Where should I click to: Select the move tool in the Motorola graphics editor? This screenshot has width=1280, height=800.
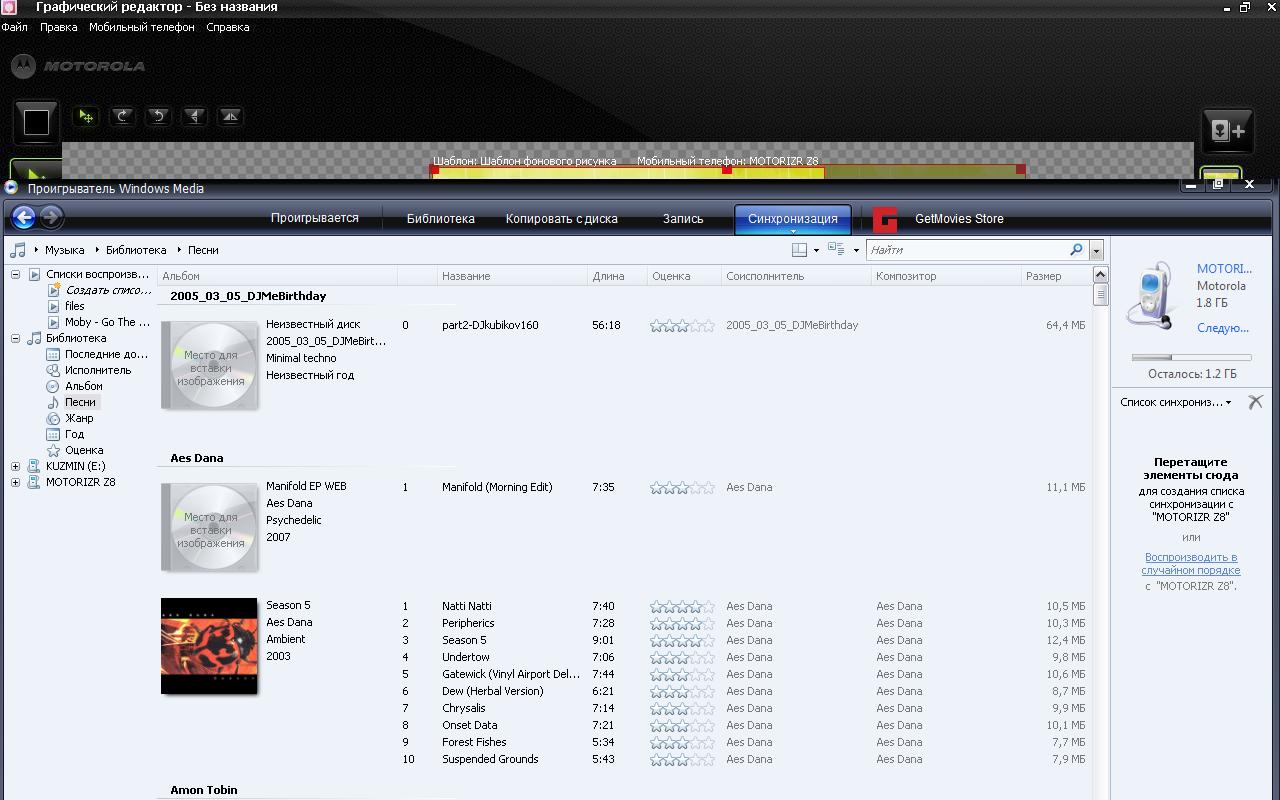click(x=86, y=116)
